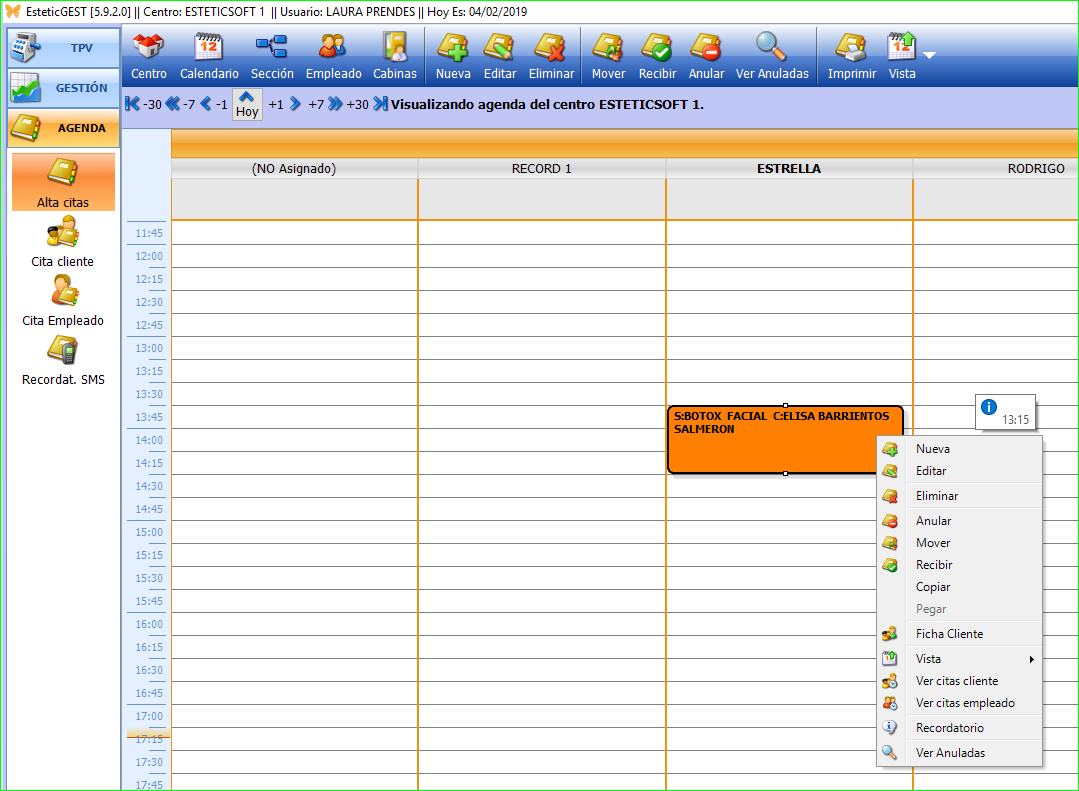Open the Cabinas view icon
Image resolution: width=1079 pixels, height=791 pixels.
(395, 48)
